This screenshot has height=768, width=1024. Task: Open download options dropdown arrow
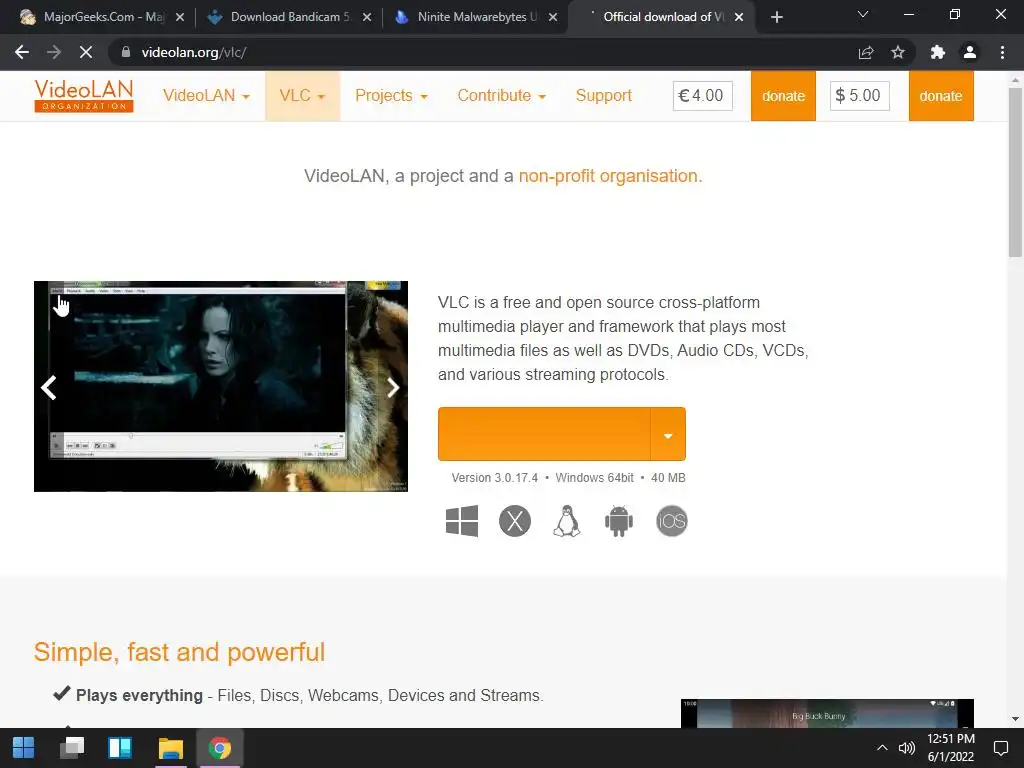point(668,434)
